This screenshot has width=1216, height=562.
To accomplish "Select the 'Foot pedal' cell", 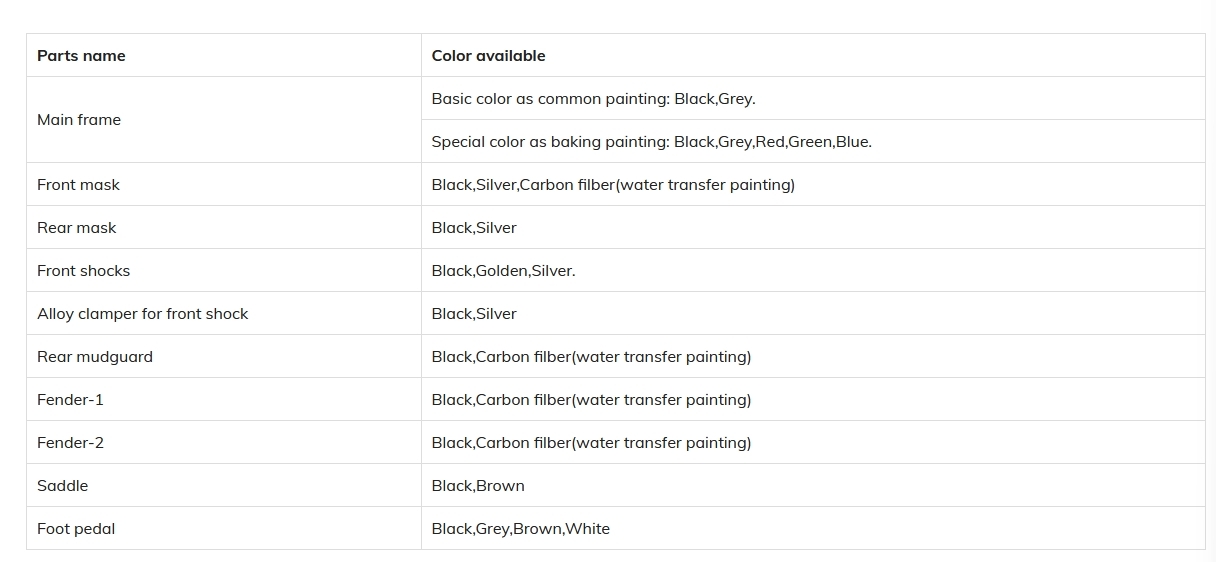I will point(224,529).
